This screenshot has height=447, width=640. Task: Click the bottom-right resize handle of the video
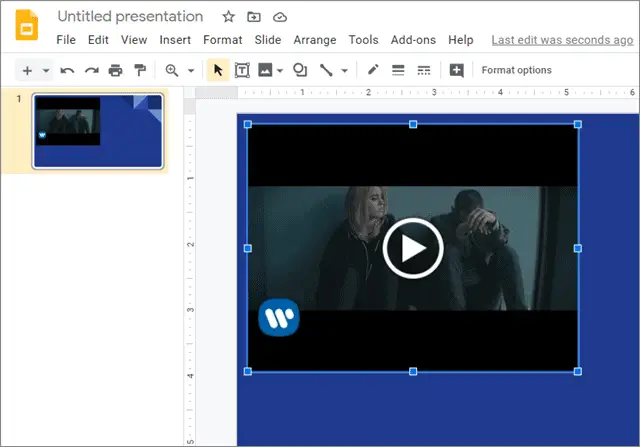tap(578, 371)
